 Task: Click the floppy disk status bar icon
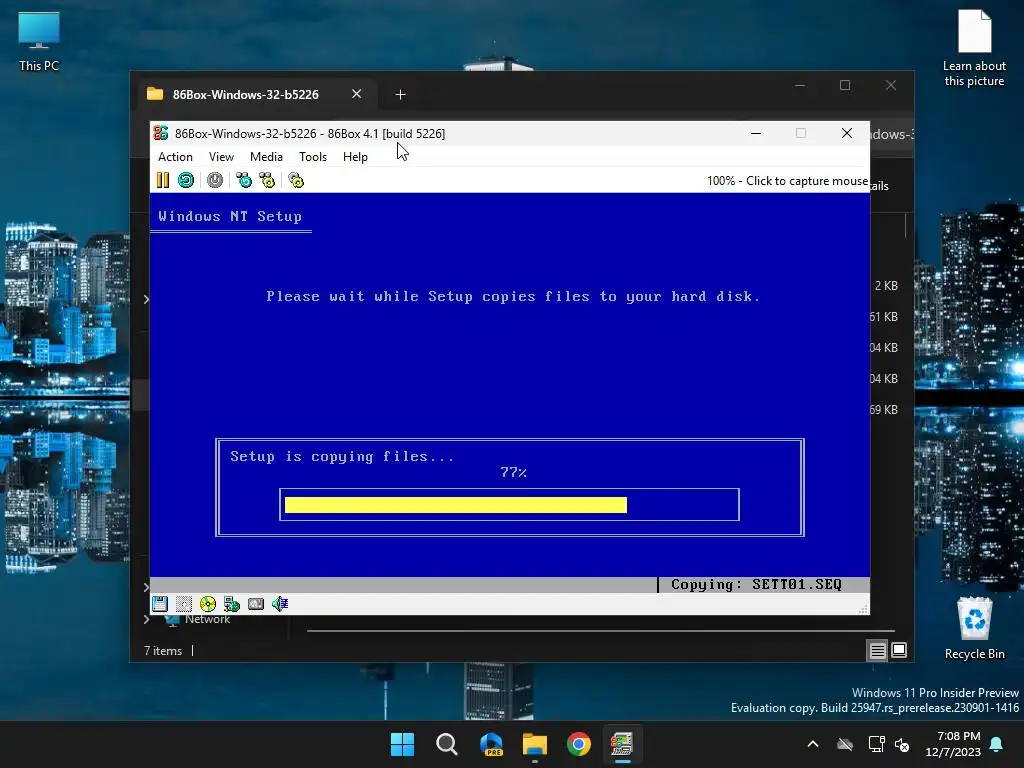point(160,604)
